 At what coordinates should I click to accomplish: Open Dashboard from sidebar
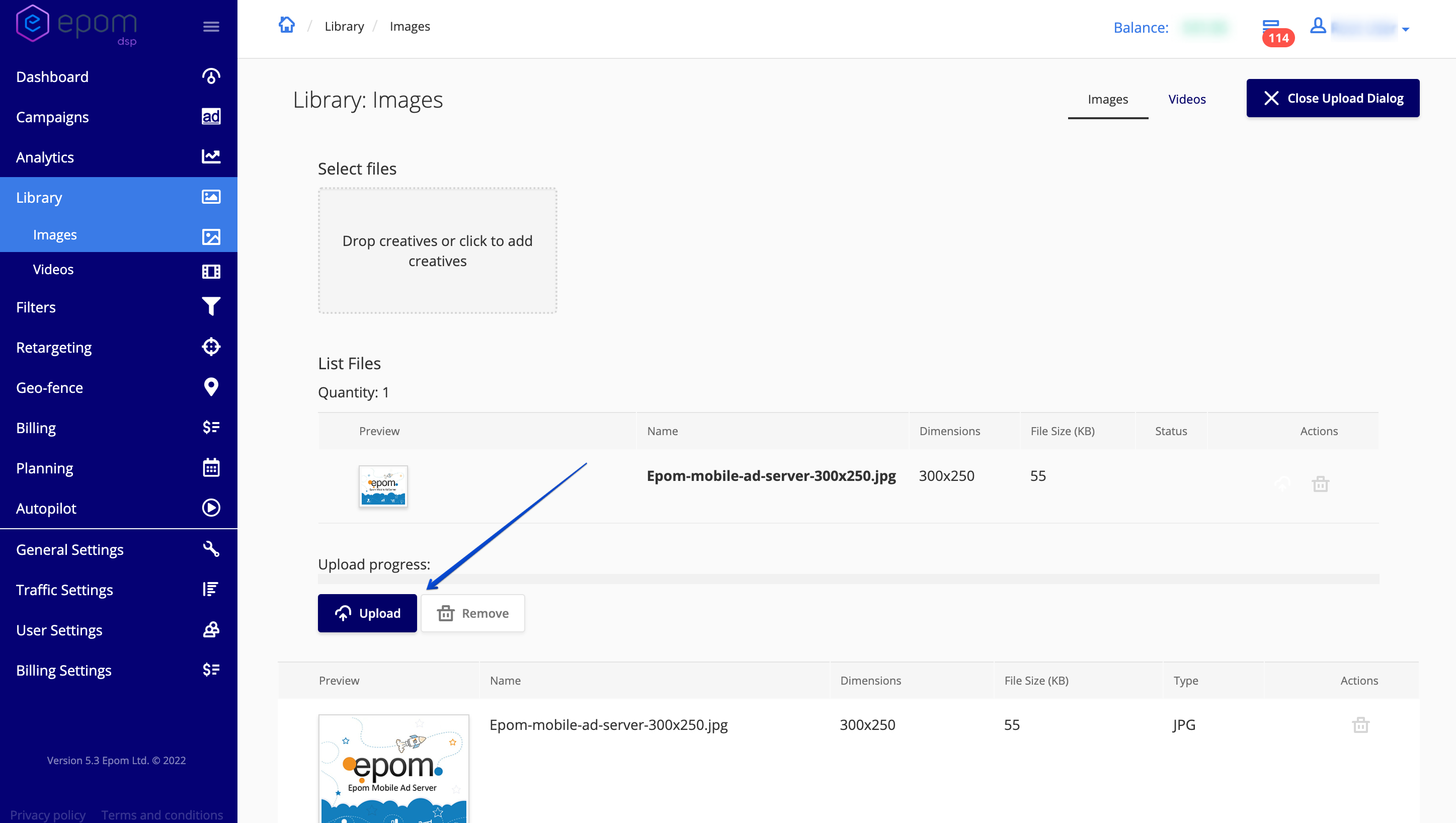coord(52,77)
